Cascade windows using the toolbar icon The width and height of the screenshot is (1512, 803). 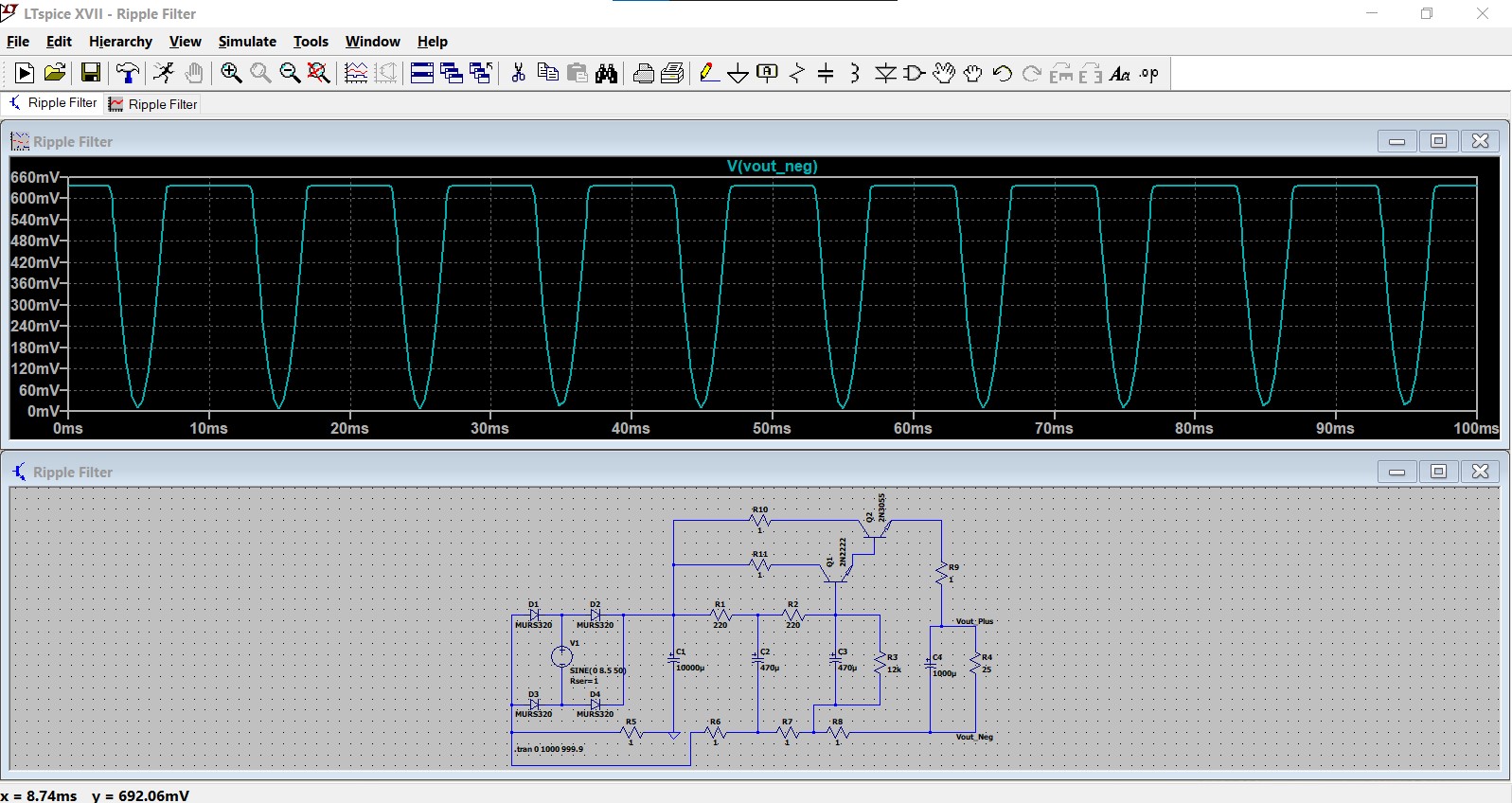pos(452,73)
